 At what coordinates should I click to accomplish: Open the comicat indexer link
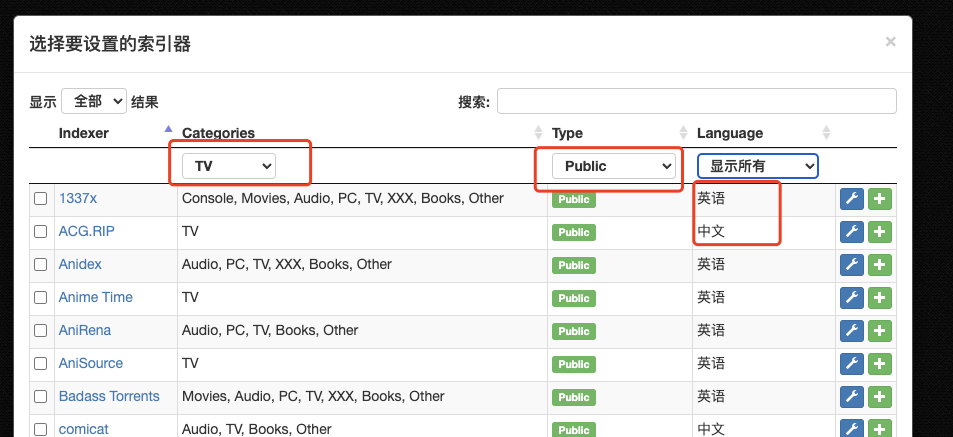click(x=84, y=429)
